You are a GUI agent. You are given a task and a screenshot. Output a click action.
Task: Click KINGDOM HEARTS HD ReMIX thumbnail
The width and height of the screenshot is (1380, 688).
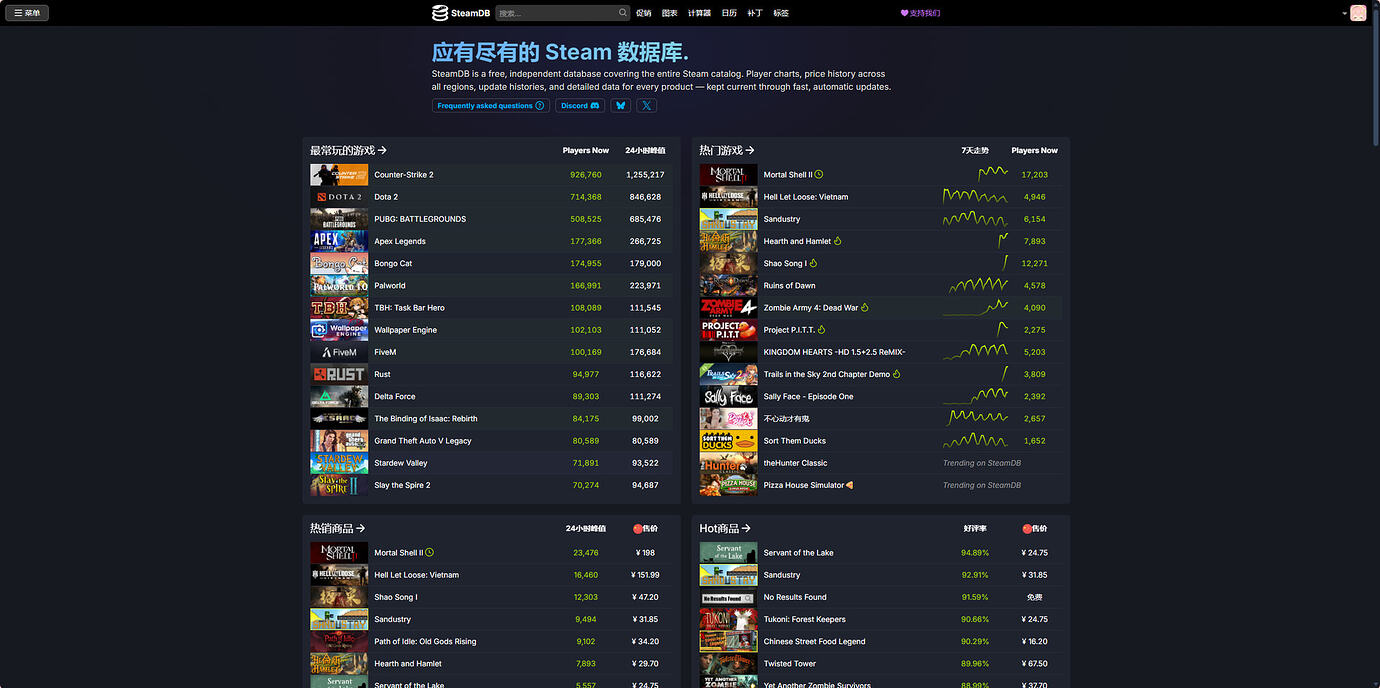[x=728, y=352]
